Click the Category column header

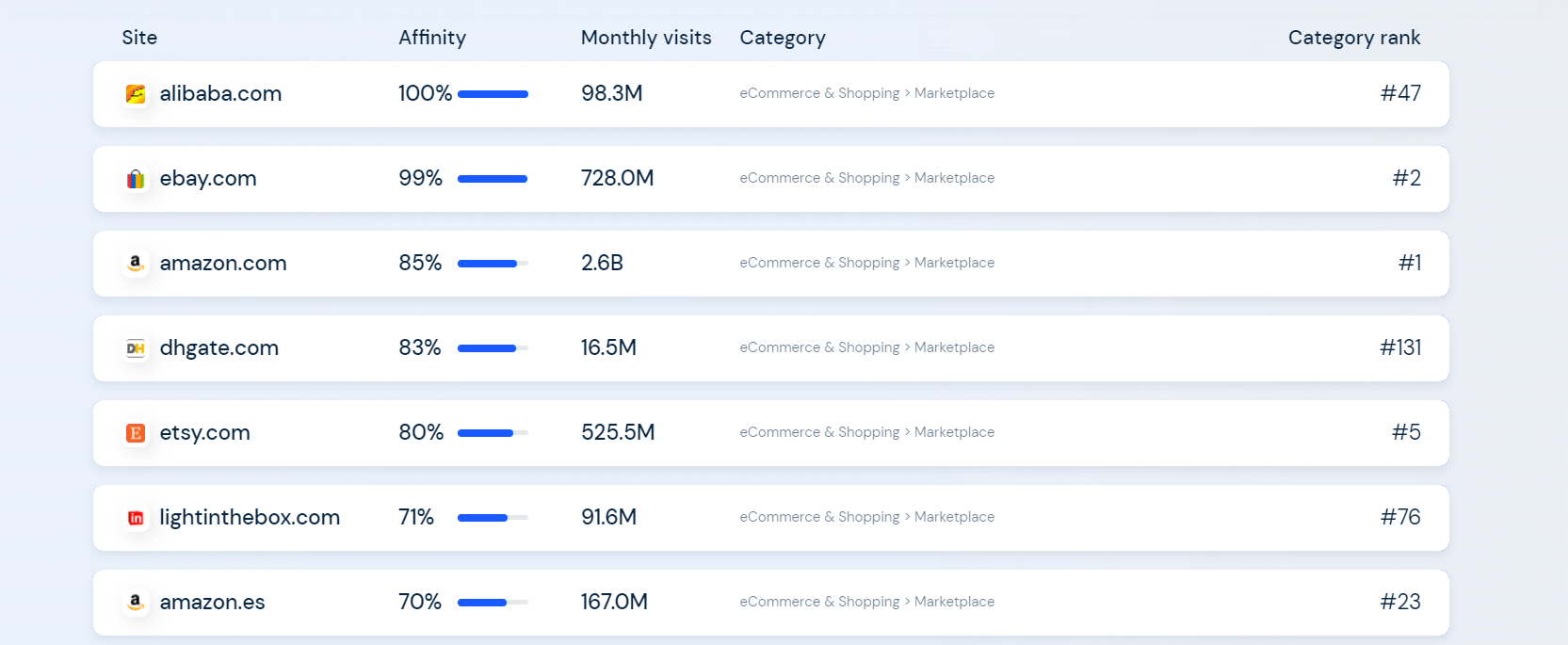coord(783,38)
